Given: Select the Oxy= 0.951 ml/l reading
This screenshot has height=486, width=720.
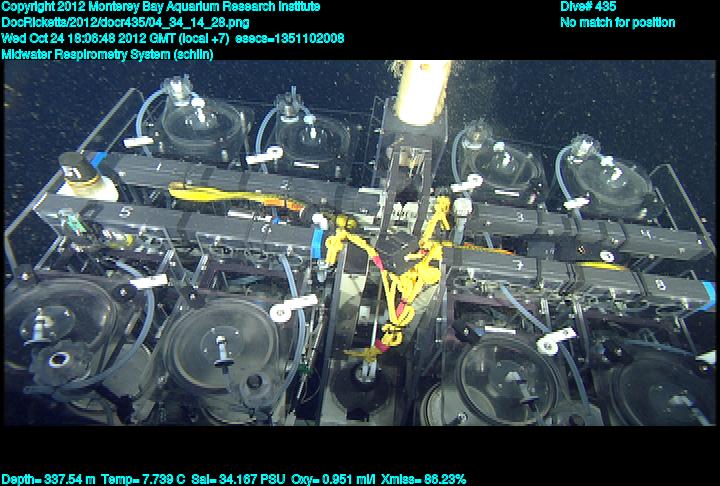Looking at the screenshot, I should pyautogui.click(x=333, y=480).
